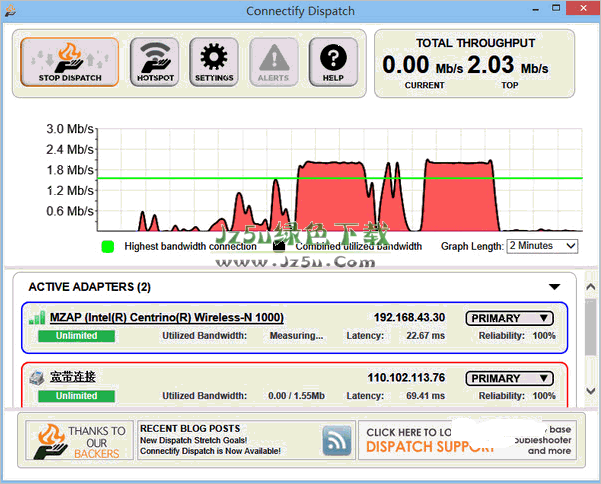Click the green Highest bandwidth legend swatch
Image resolution: width=601 pixels, height=484 pixels.
point(108,247)
